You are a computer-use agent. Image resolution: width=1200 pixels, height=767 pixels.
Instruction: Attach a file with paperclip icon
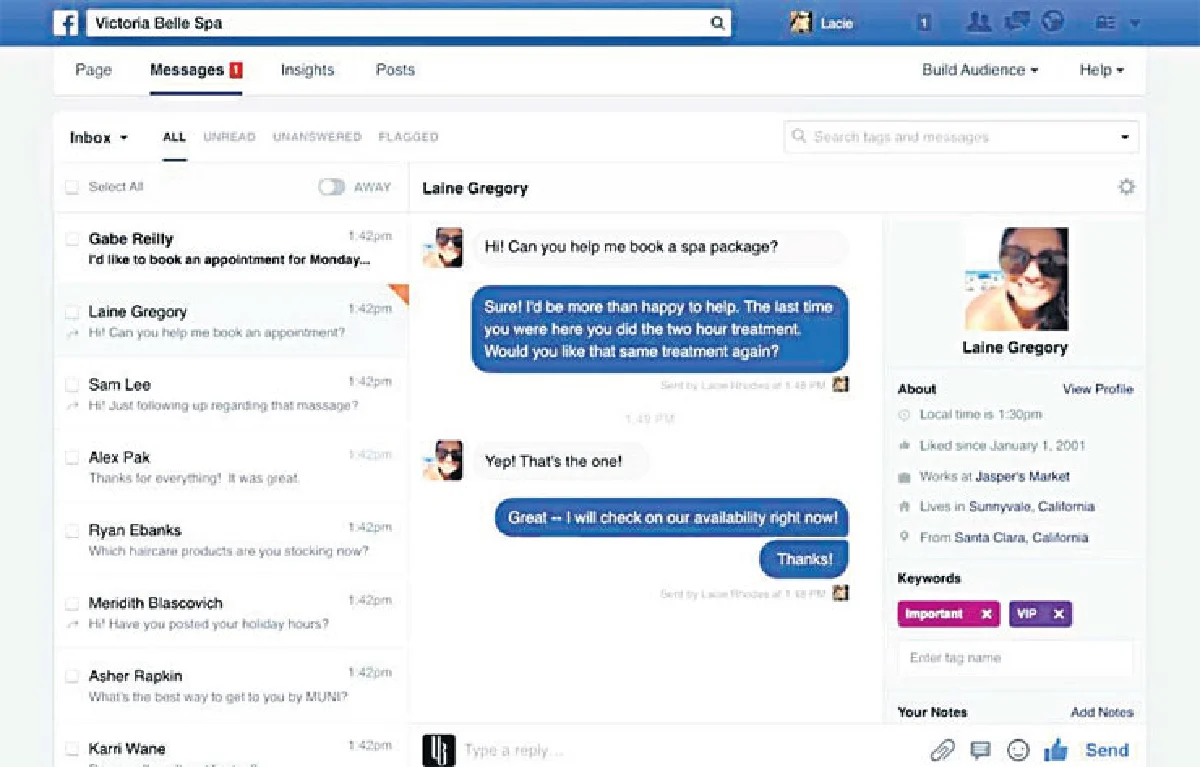coord(942,750)
